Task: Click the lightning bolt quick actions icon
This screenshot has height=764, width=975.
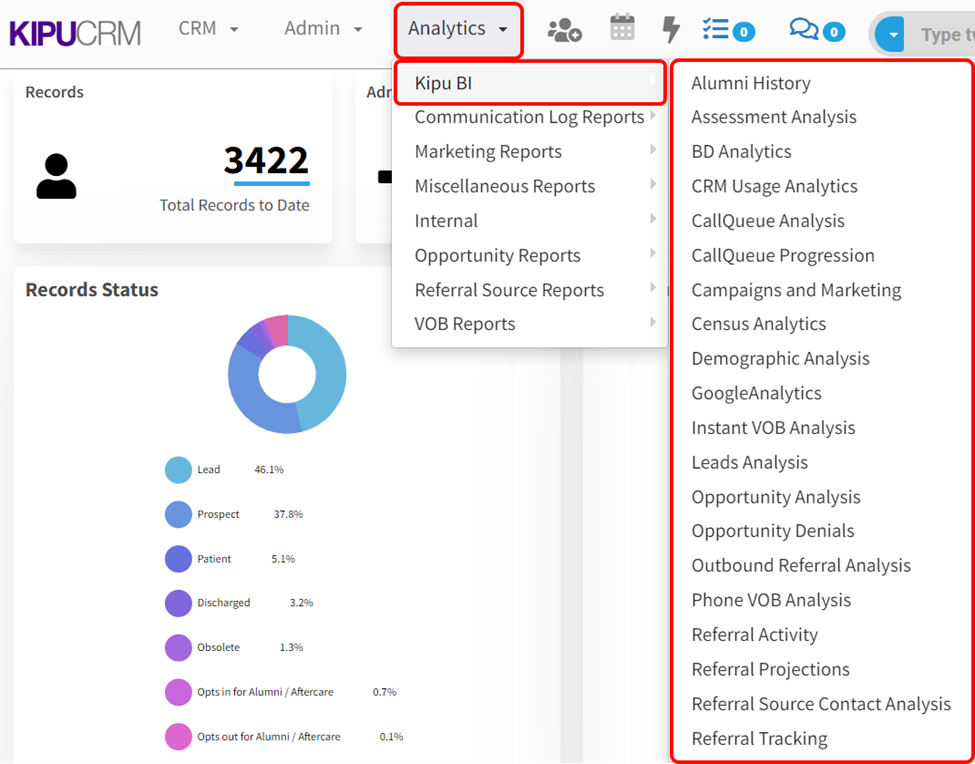Action: (671, 30)
